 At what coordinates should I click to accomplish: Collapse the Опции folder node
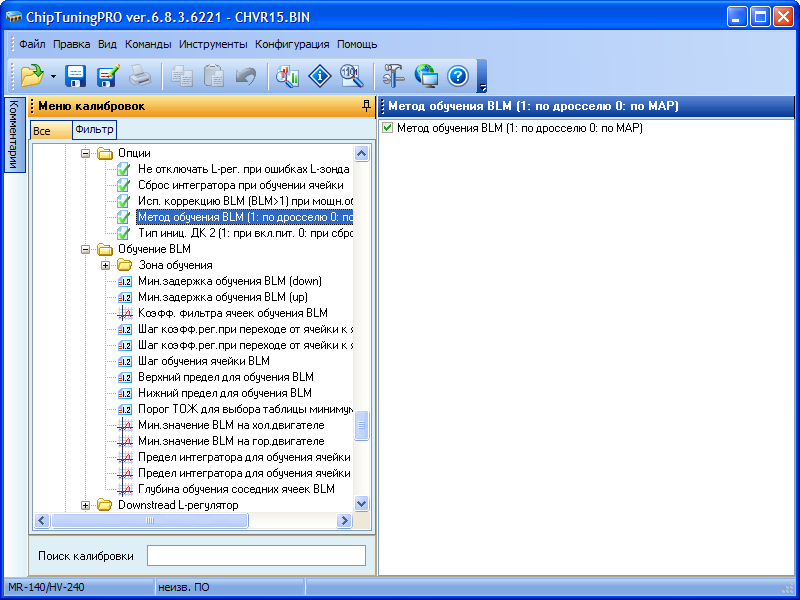tap(86, 153)
